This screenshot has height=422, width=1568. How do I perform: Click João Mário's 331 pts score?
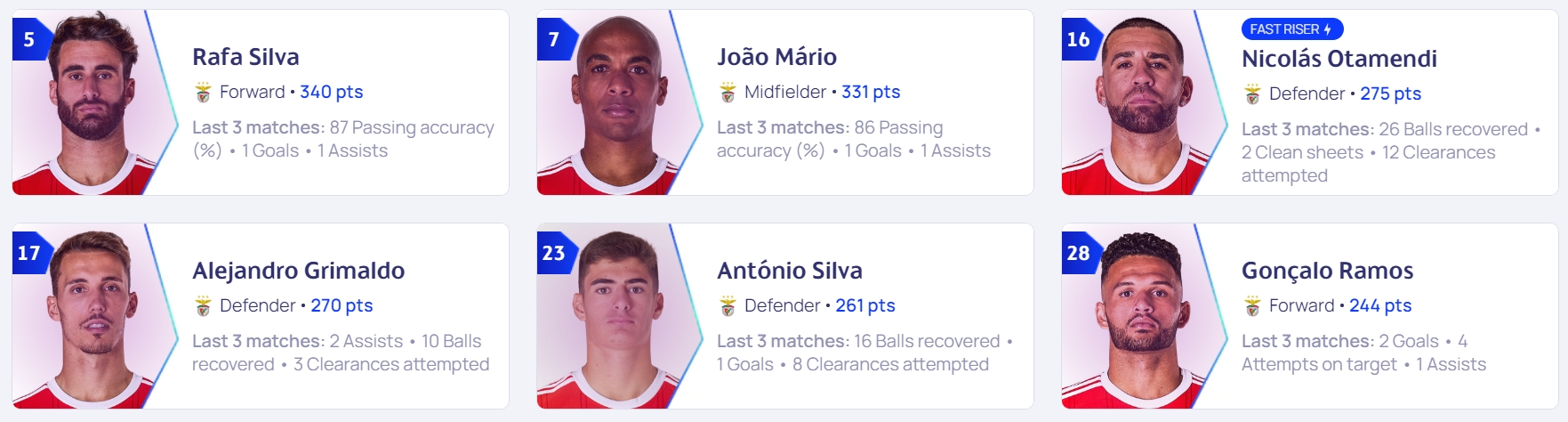(x=871, y=92)
